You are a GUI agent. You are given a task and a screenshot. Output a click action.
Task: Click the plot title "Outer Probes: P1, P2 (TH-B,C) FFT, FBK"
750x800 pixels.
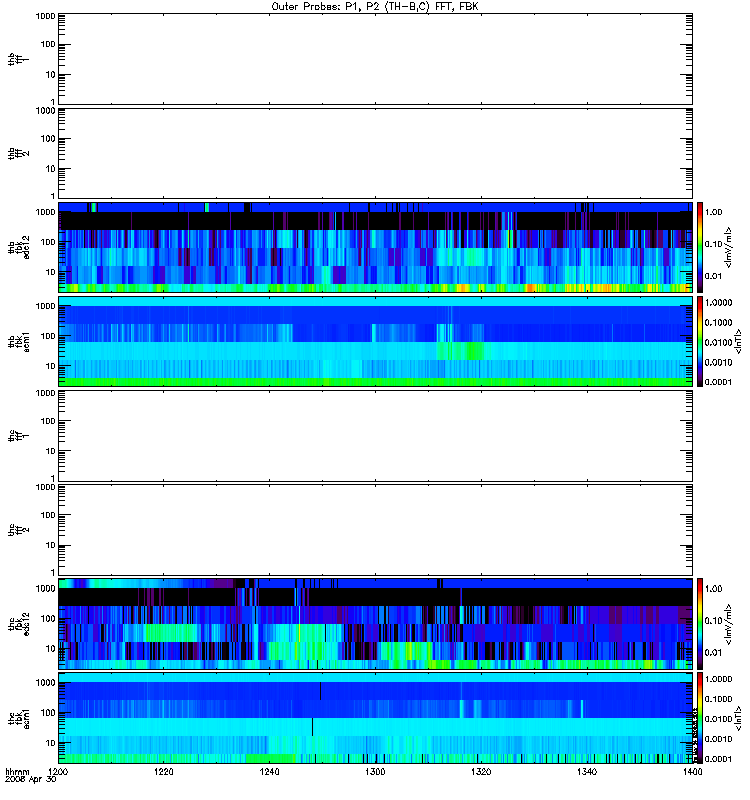pos(375,7)
